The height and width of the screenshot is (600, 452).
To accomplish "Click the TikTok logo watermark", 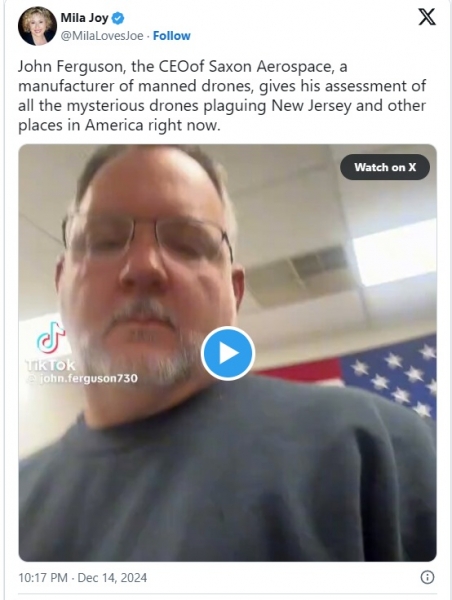I will [x=51, y=337].
